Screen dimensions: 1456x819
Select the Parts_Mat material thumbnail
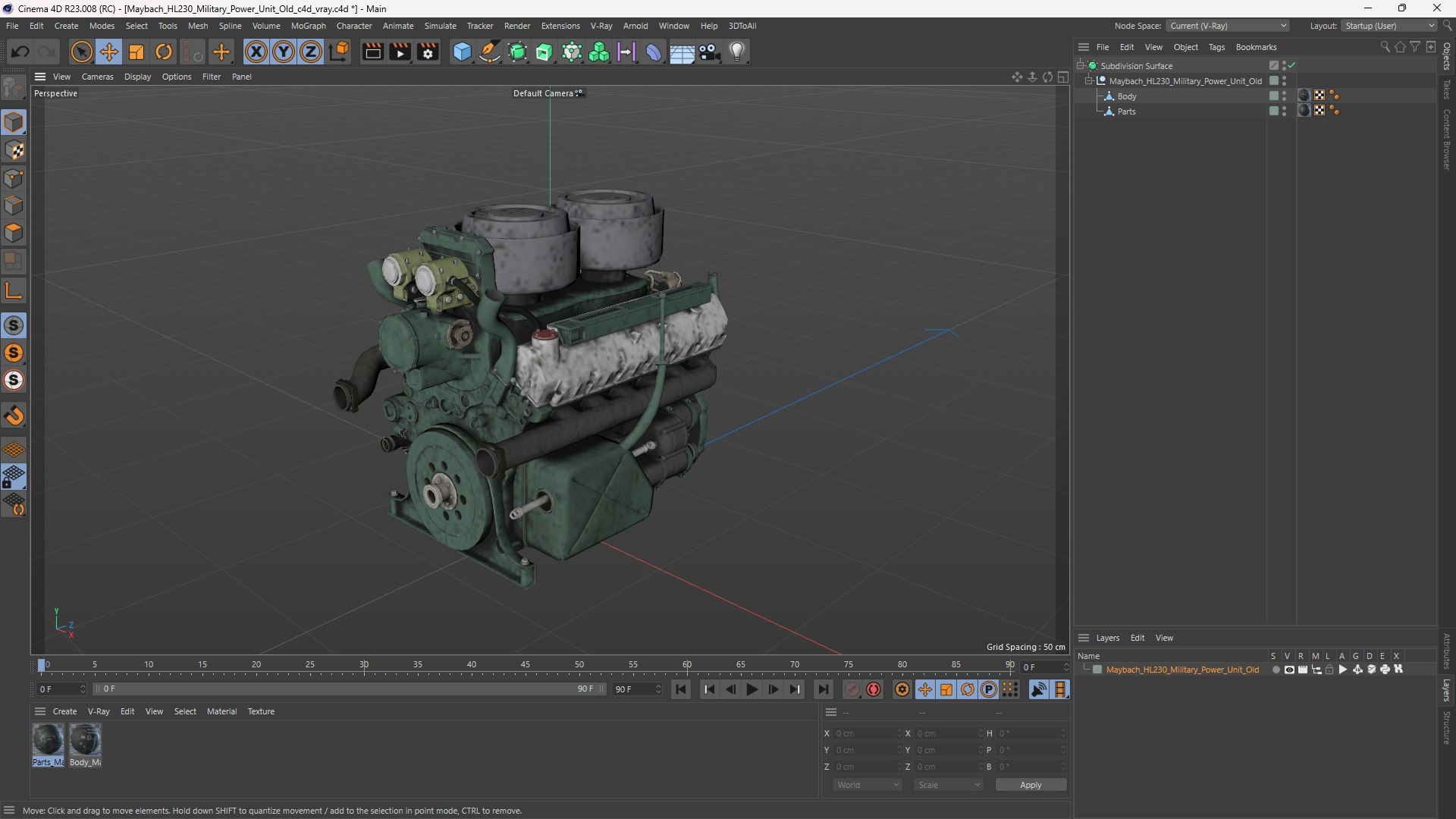(48, 740)
